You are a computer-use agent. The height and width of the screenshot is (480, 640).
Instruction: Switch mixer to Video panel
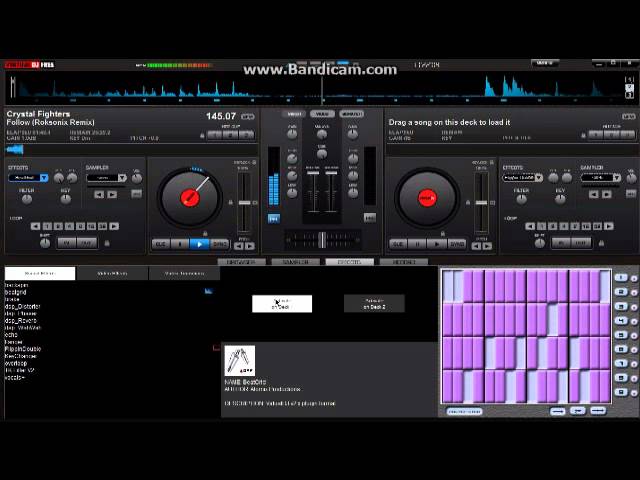(x=322, y=114)
